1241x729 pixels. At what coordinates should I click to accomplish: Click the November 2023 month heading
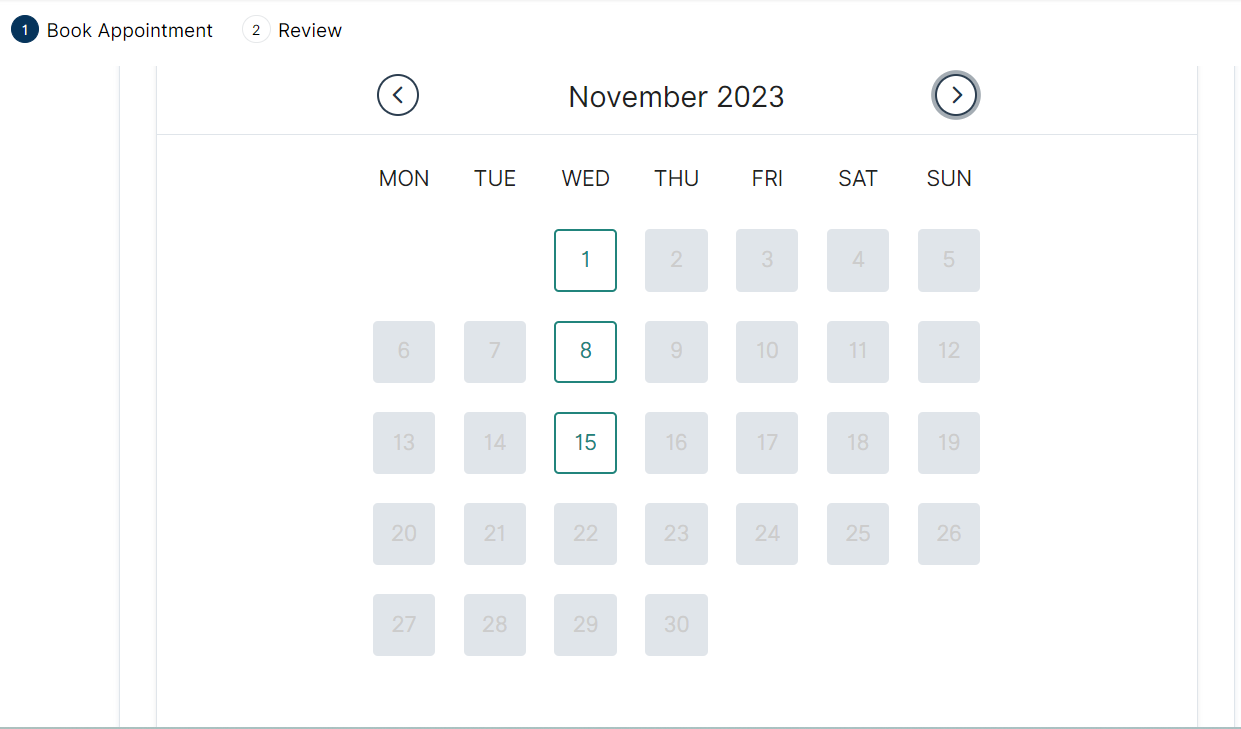pos(676,97)
